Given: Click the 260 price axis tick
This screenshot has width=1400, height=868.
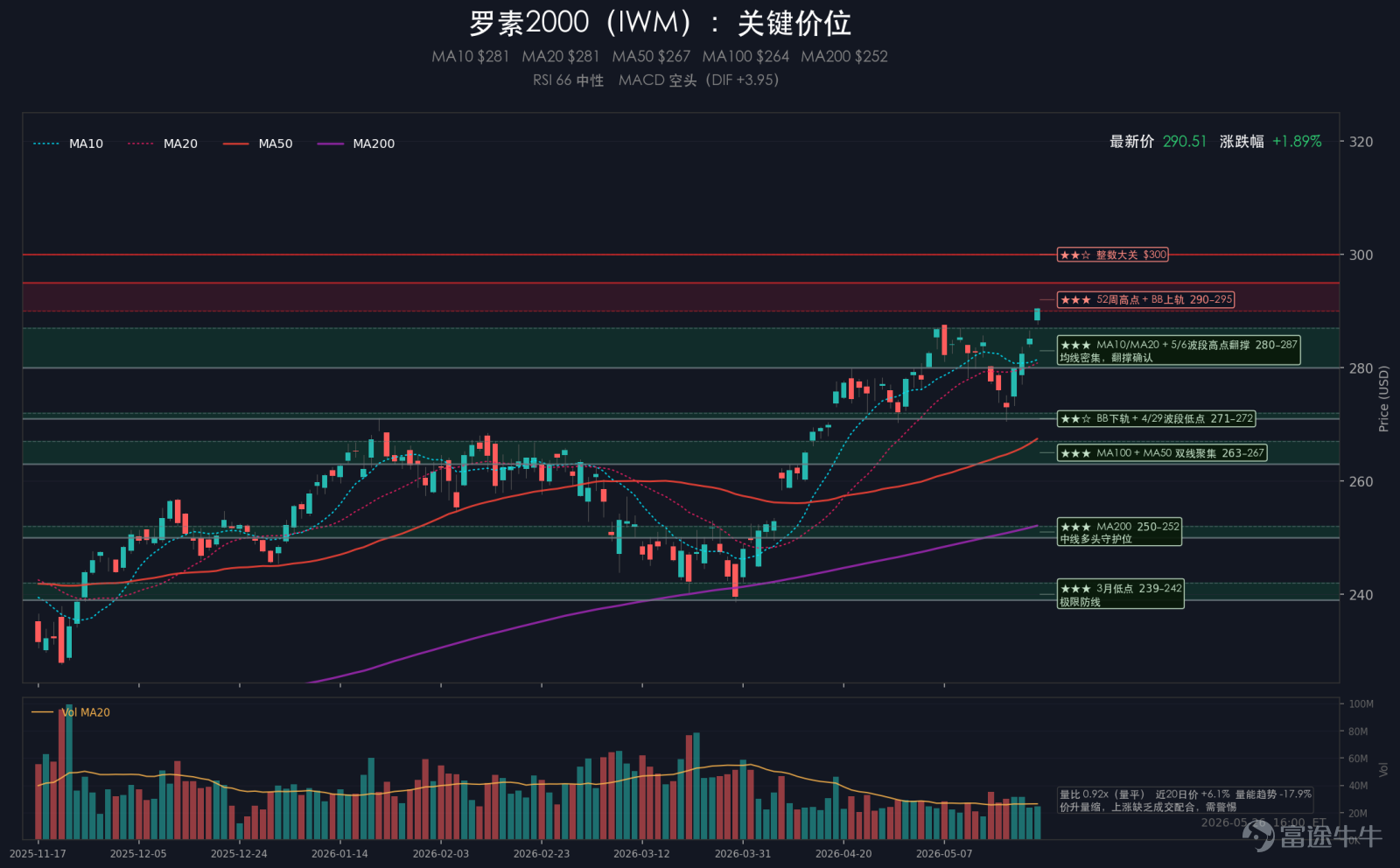Looking at the screenshot, I should [1361, 481].
